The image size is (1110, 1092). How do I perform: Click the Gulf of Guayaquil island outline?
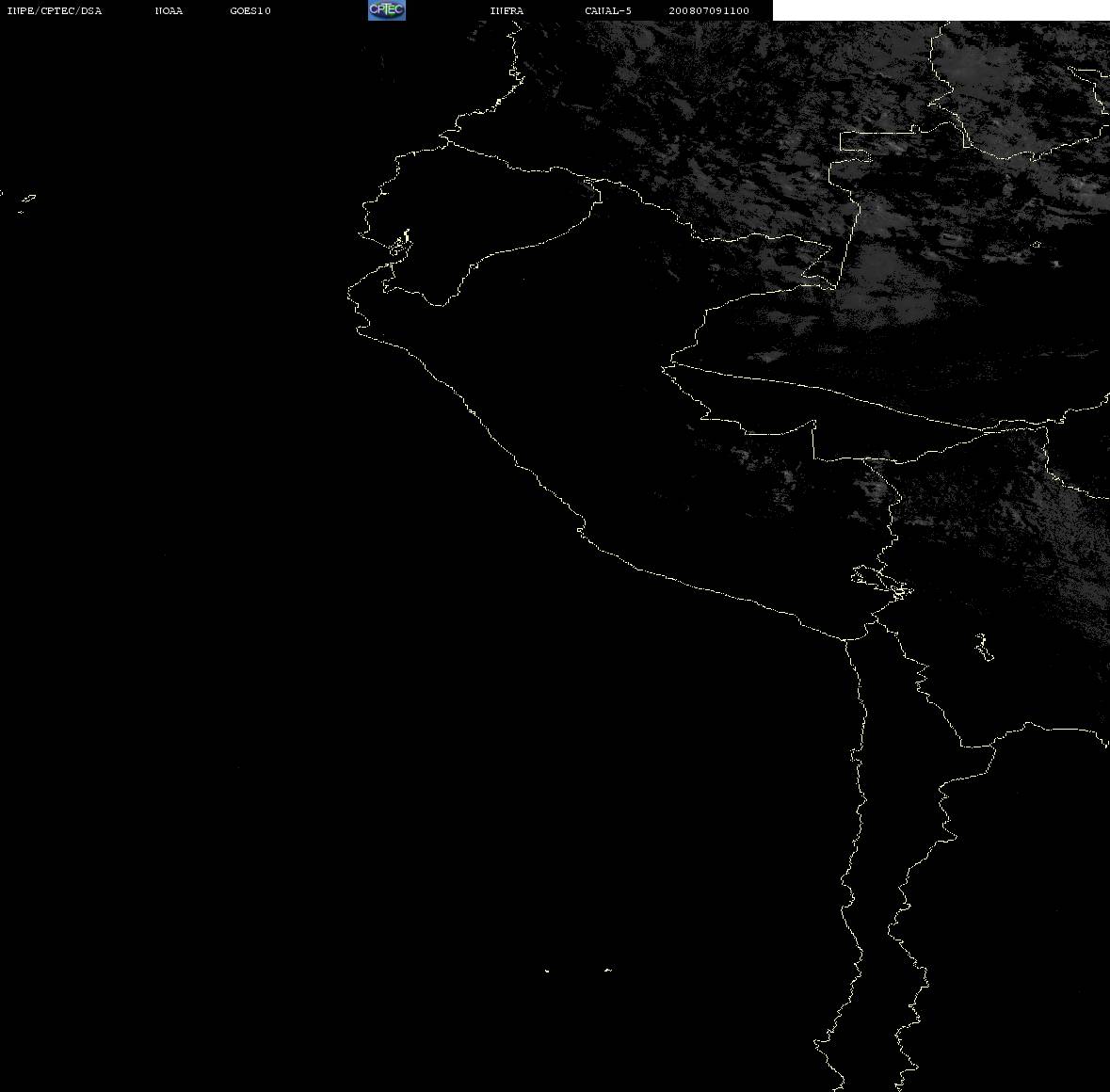coord(400,244)
